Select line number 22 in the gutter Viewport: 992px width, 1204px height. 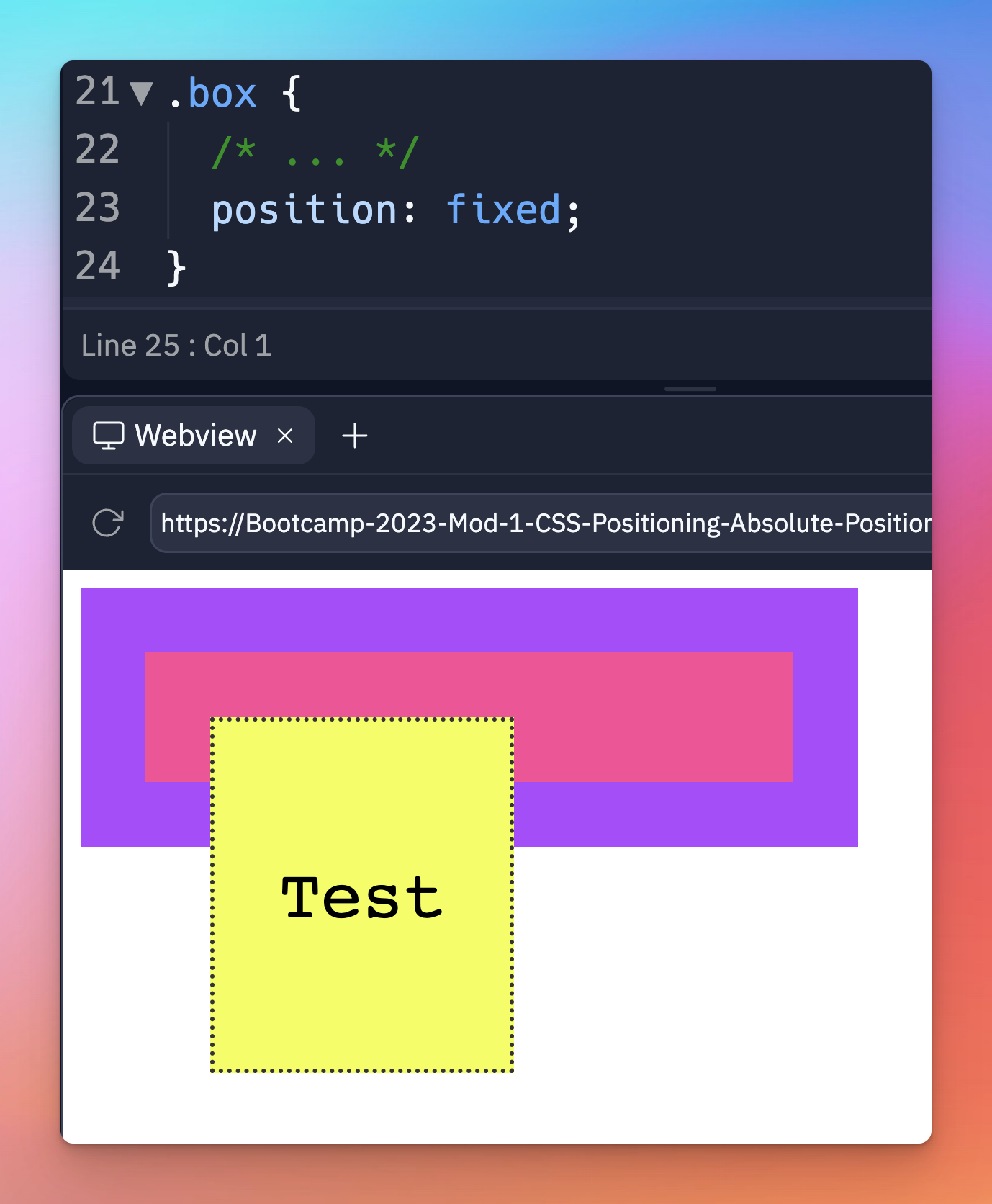pyautogui.click(x=97, y=150)
